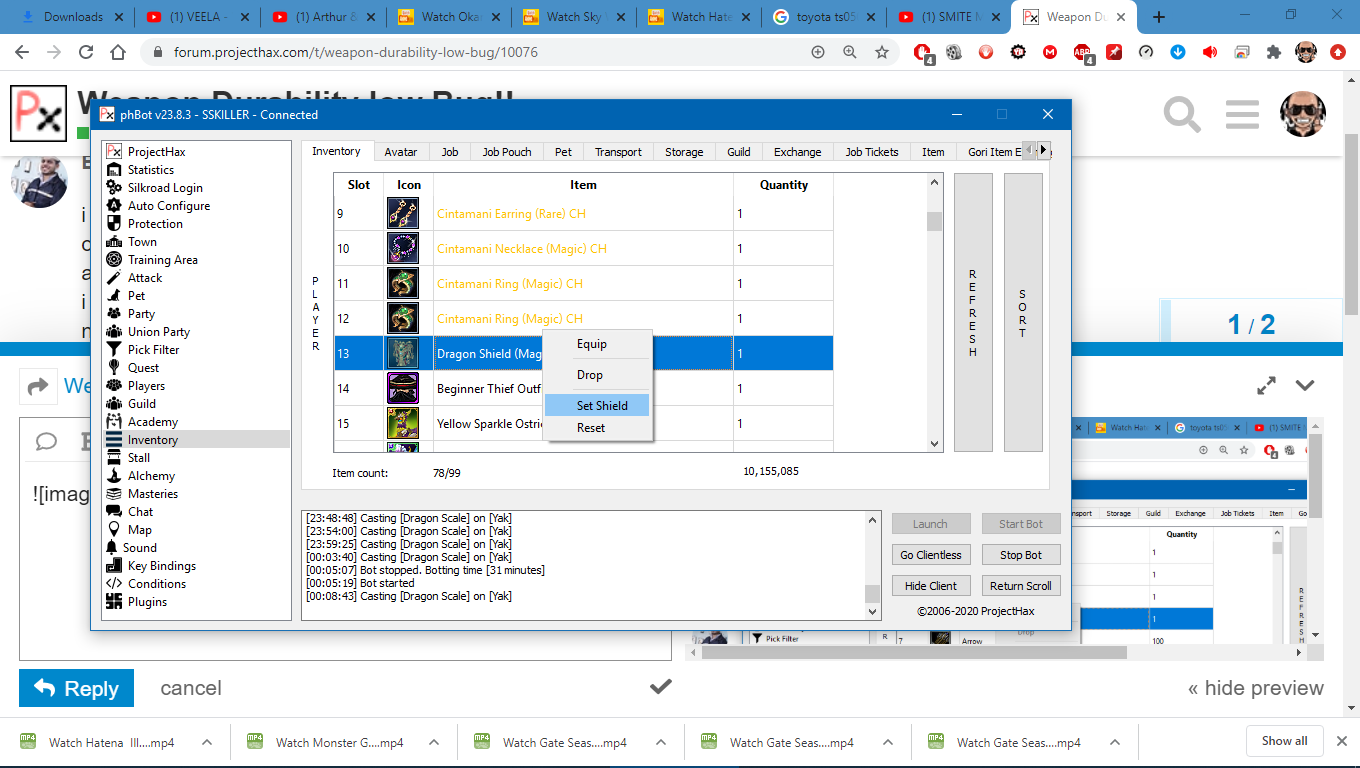This screenshot has height=768, width=1360.
Task: Click the Cintamani Necklace item icon
Action: (402, 248)
